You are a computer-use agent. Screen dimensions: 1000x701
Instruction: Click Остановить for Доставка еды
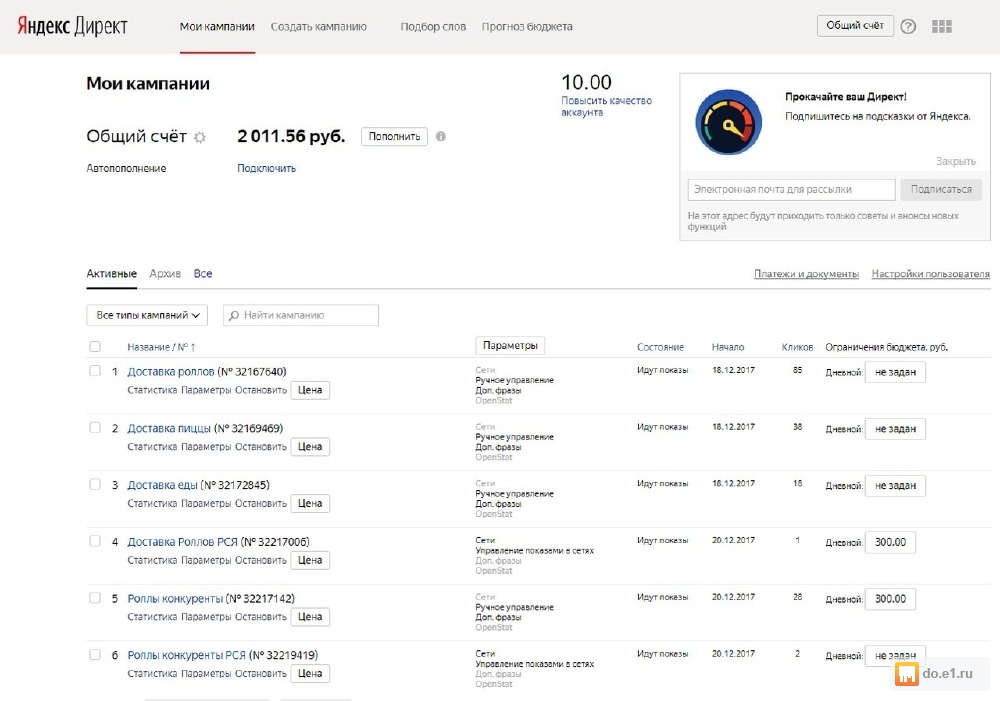(x=261, y=503)
